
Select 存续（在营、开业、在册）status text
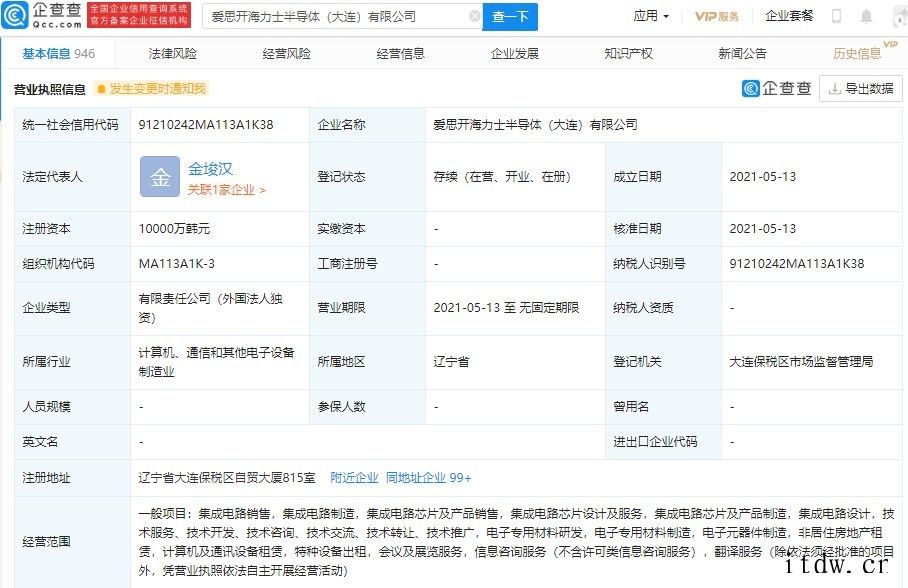(x=502, y=177)
